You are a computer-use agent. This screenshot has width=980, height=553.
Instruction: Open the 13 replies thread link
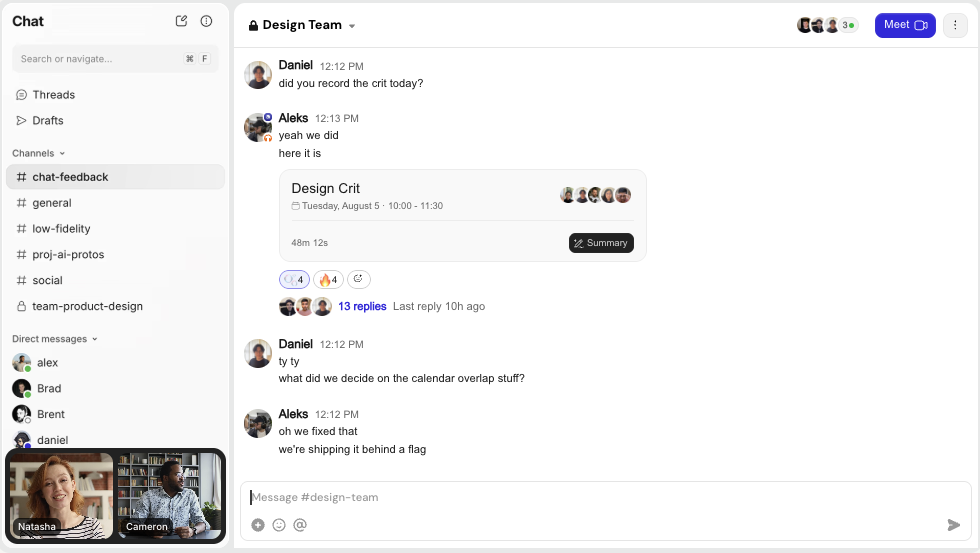[362, 306]
